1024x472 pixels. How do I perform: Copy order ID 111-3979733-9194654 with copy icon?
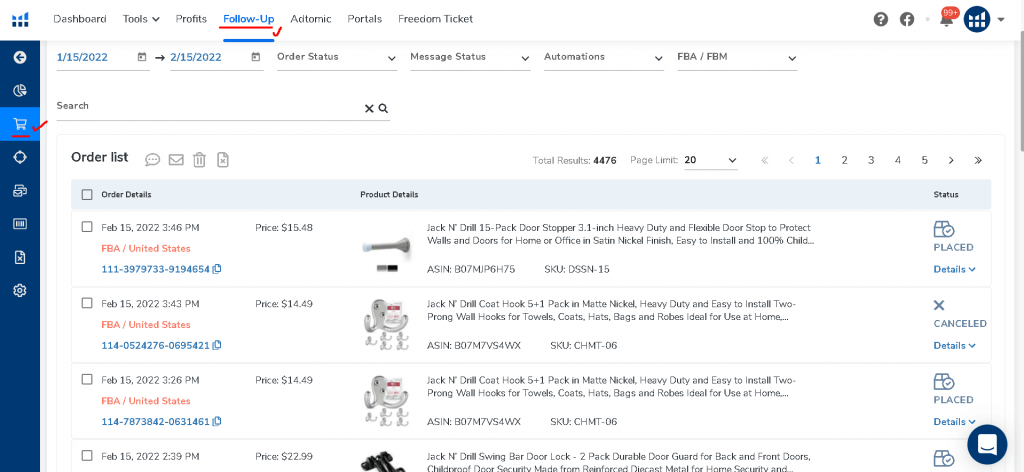[217, 269]
